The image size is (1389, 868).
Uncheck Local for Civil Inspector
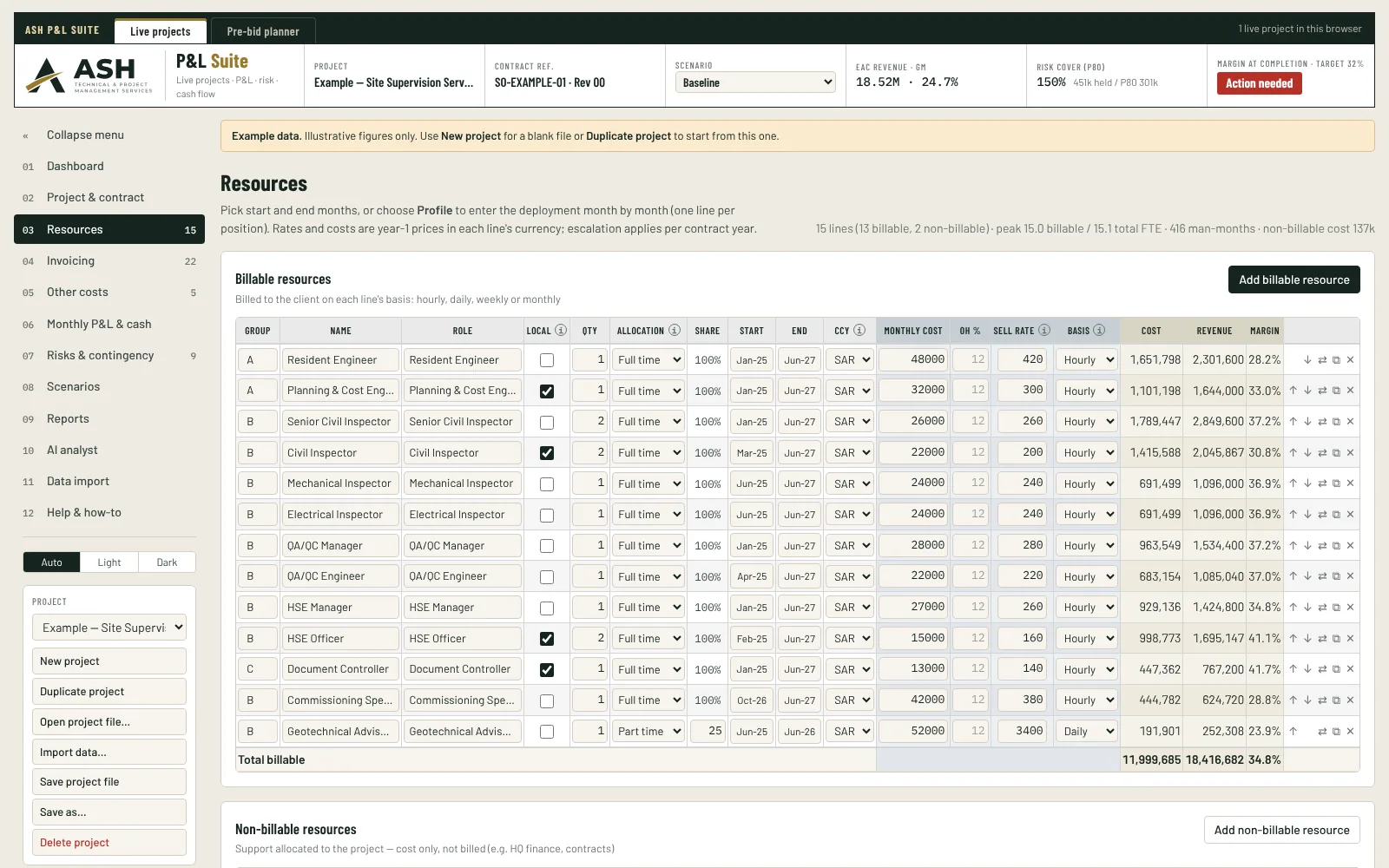[x=547, y=453]
